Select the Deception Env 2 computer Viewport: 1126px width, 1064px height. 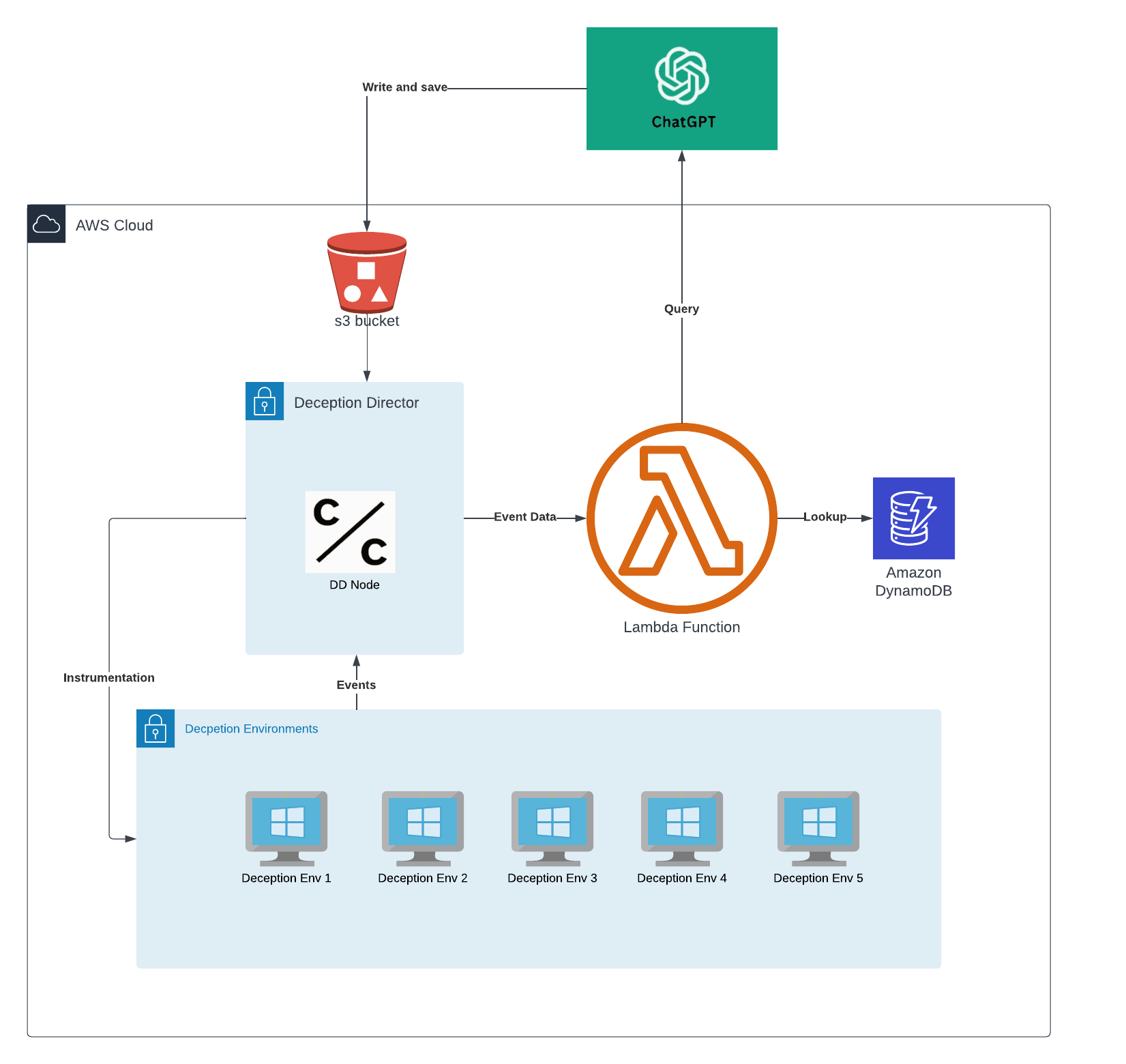click(423, 828)
